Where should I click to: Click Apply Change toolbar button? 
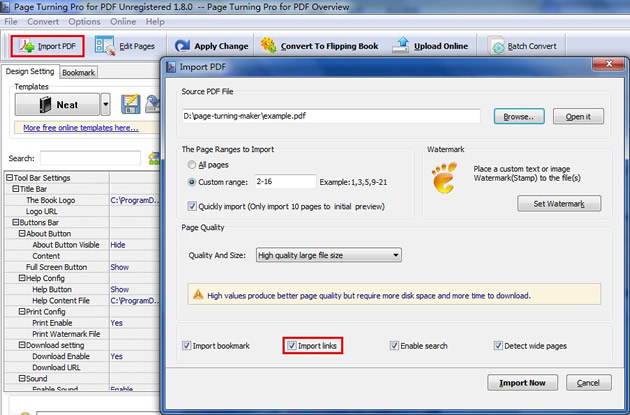(211, 46)
